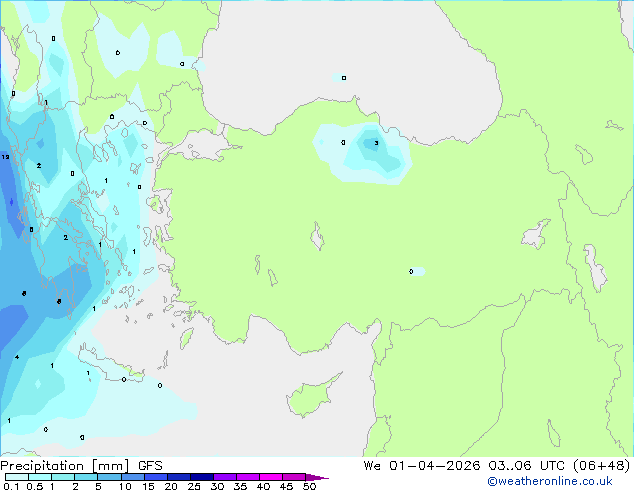
Task: Click the Cyprus island on the map
Action: coord(311,395)
